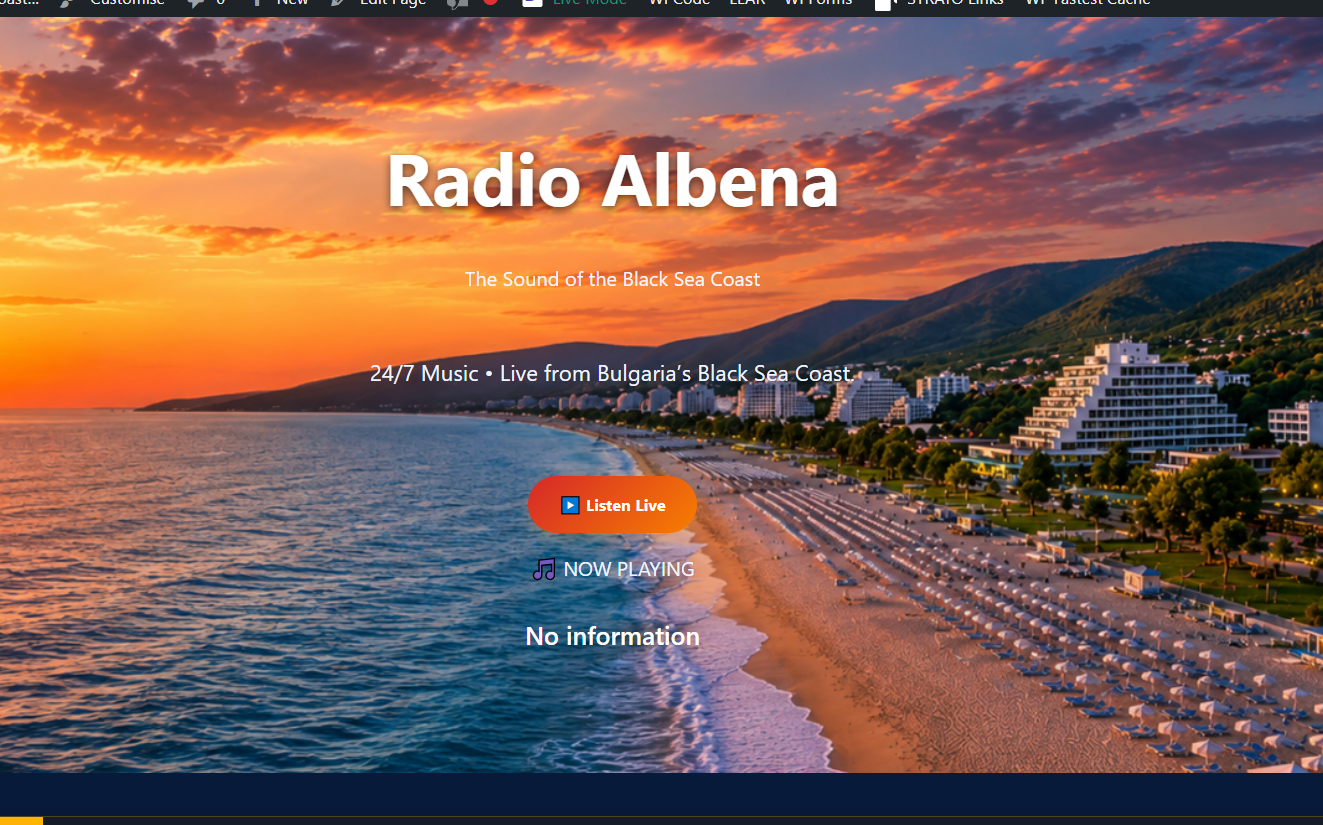Click the "24/7 Music • Live from Bulgaria's Black Sea Coast" line
Image resolution: width=1323 pixels, height=825 pixels.
(610, 373)
